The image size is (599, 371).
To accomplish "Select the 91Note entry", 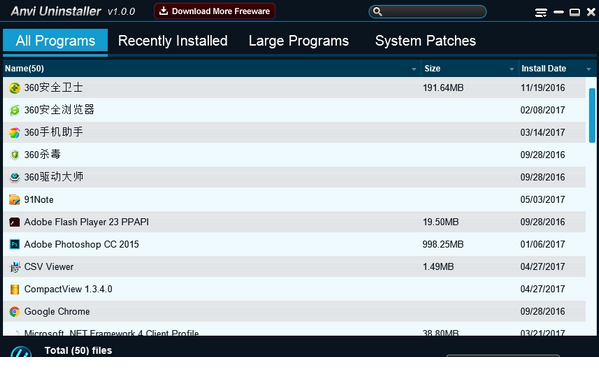I will (39, 200).
